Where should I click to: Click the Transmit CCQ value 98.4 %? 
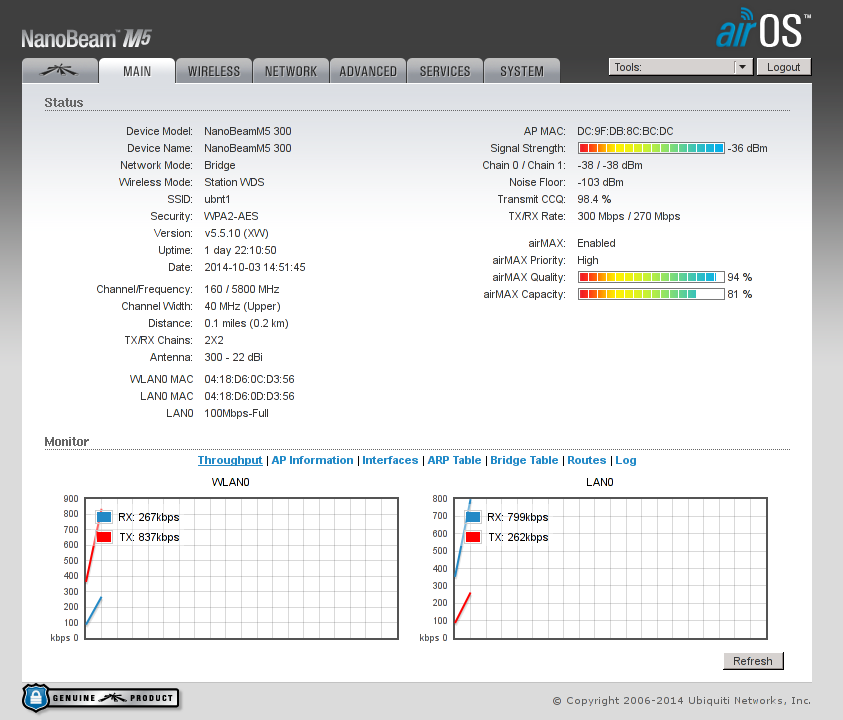coord(594,199)
